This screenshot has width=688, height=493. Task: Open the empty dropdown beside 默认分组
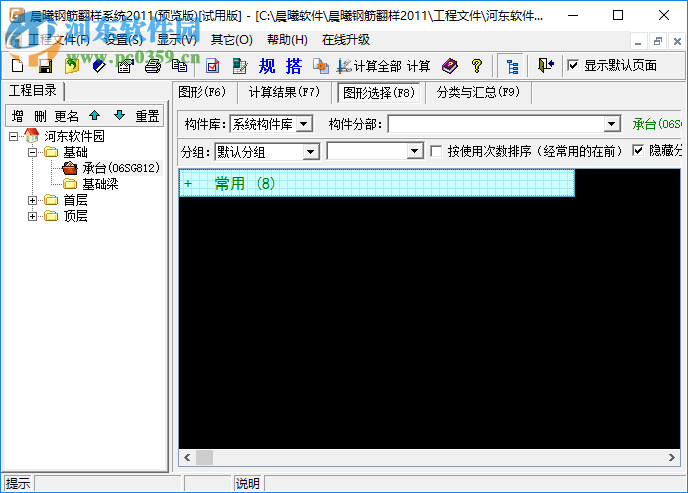[x=414, y=152]
